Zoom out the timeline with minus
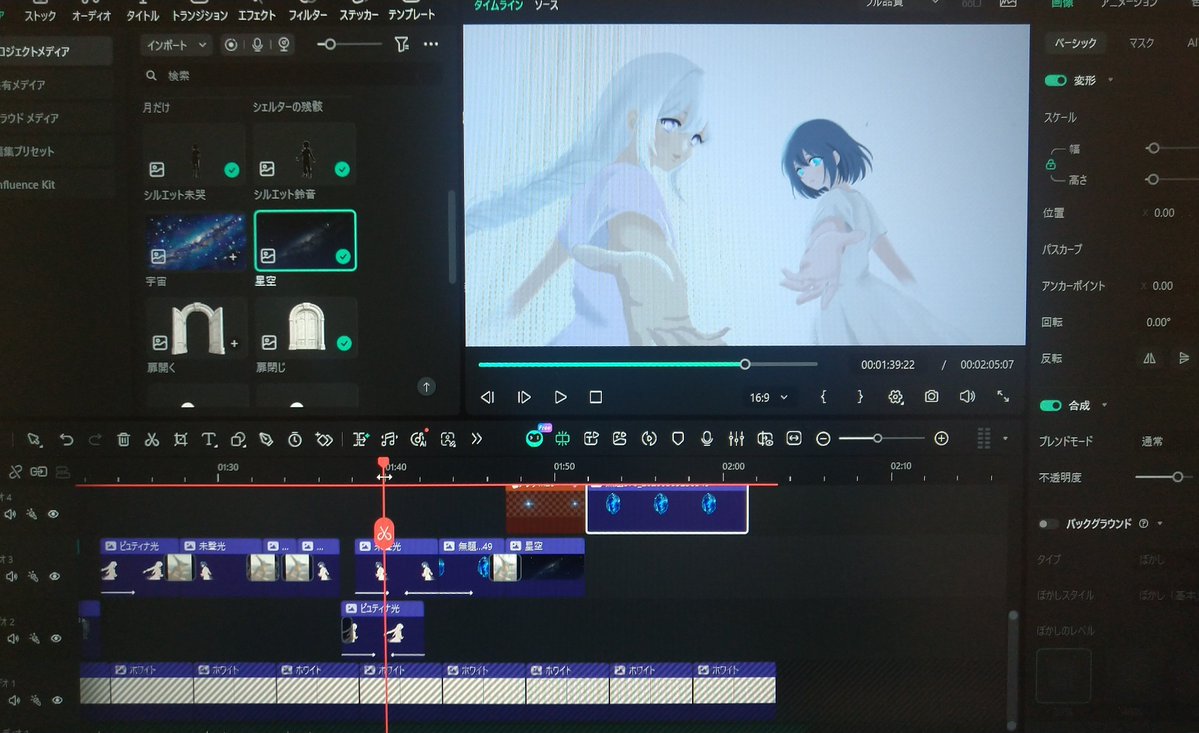This screenshot has width=1199, height=733. pos(823,439)
